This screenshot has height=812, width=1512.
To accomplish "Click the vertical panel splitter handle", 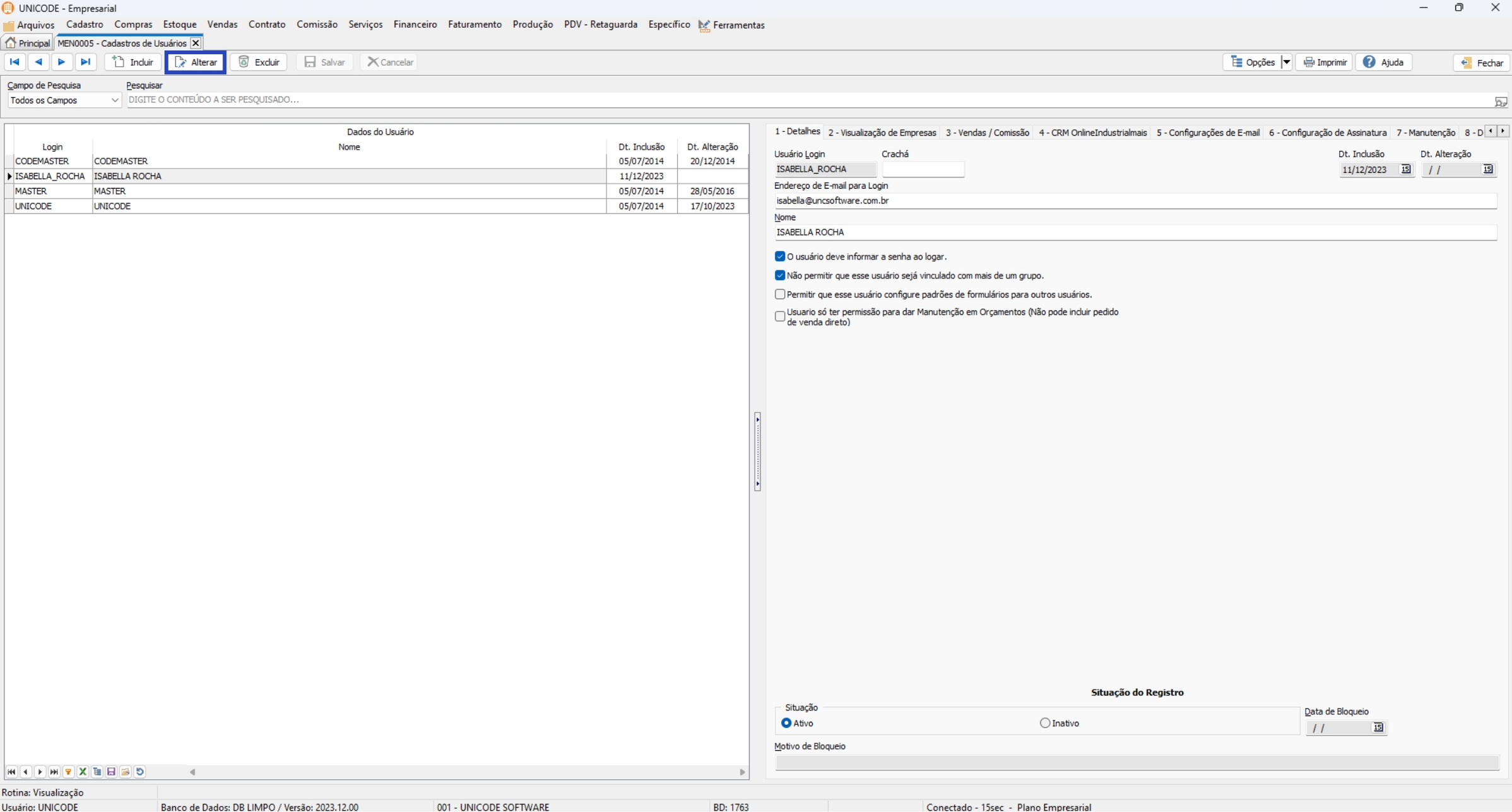I will coord(757,451).
